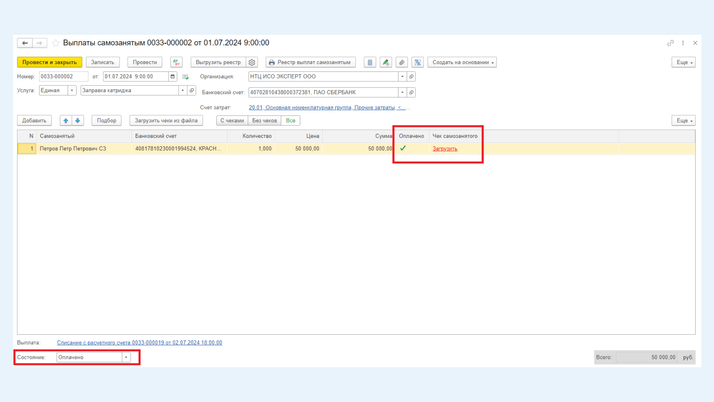714x402 pixels.
Task: Click the Провести и закрыть button
Action: point(49,62)
